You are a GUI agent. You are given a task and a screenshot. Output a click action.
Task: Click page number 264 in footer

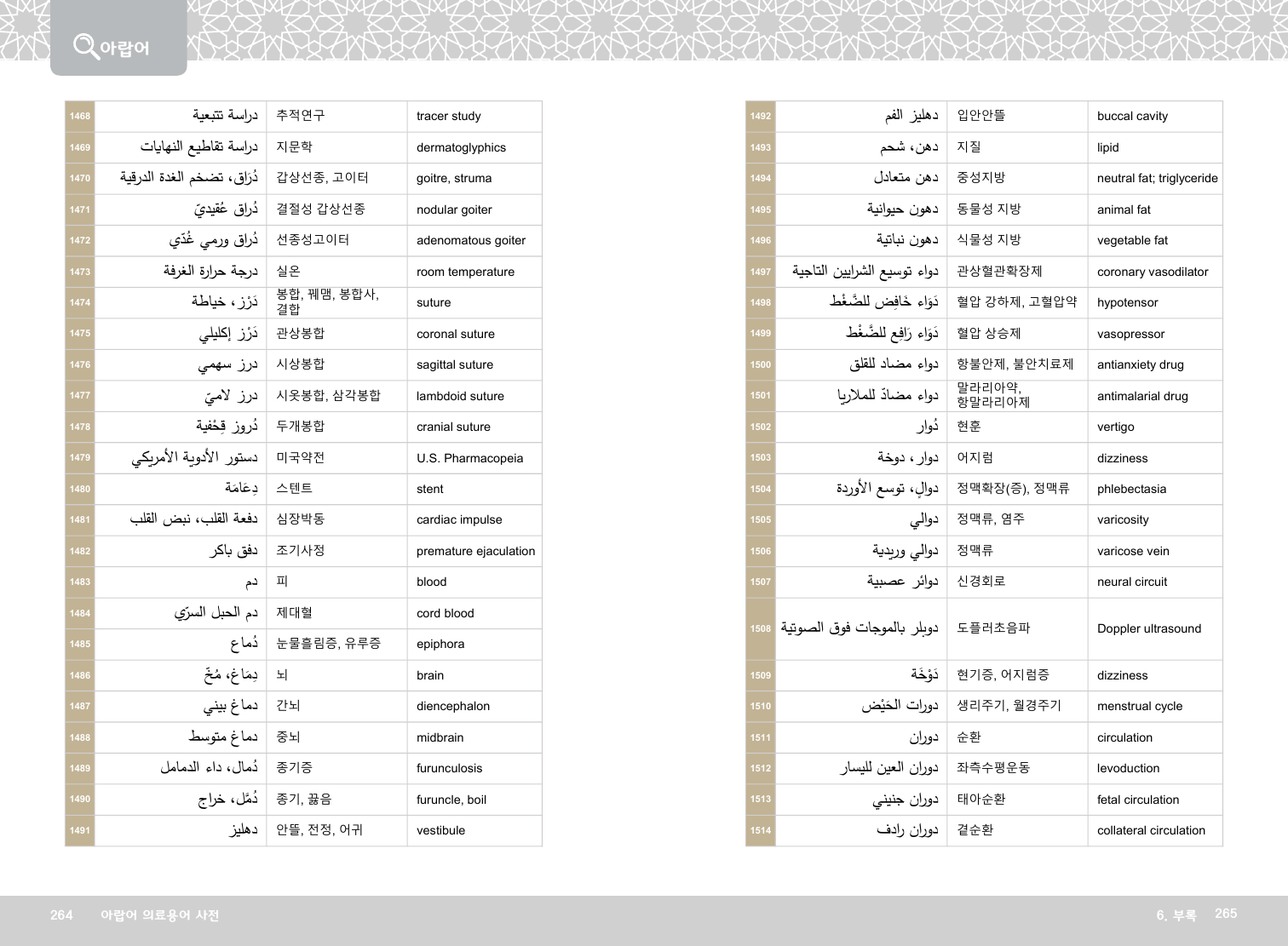[x=61, y=914]
